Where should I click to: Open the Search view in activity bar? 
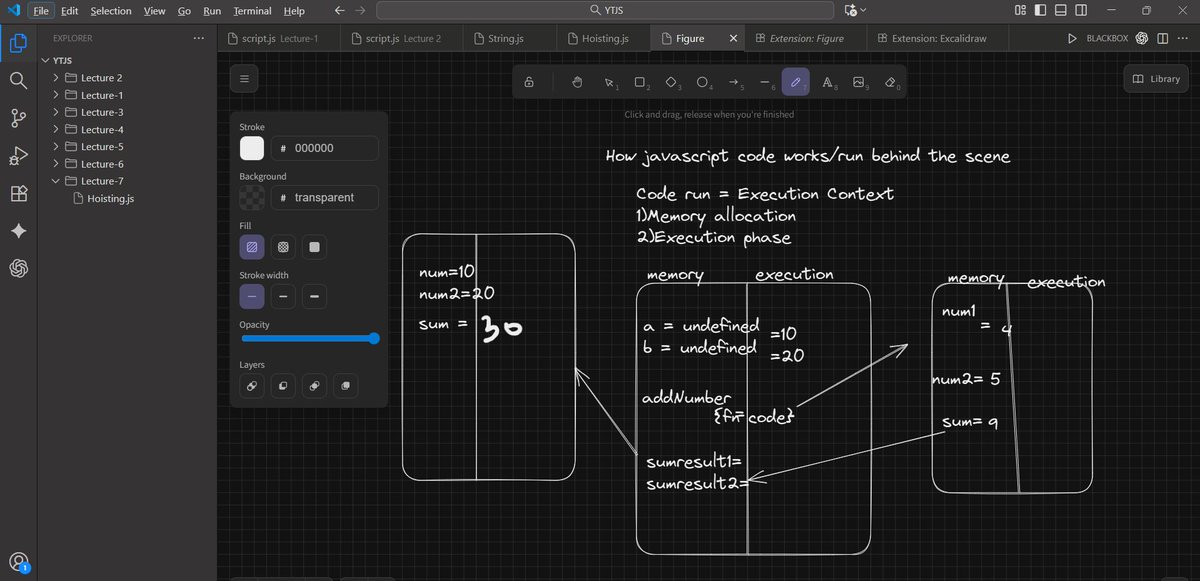18,80
